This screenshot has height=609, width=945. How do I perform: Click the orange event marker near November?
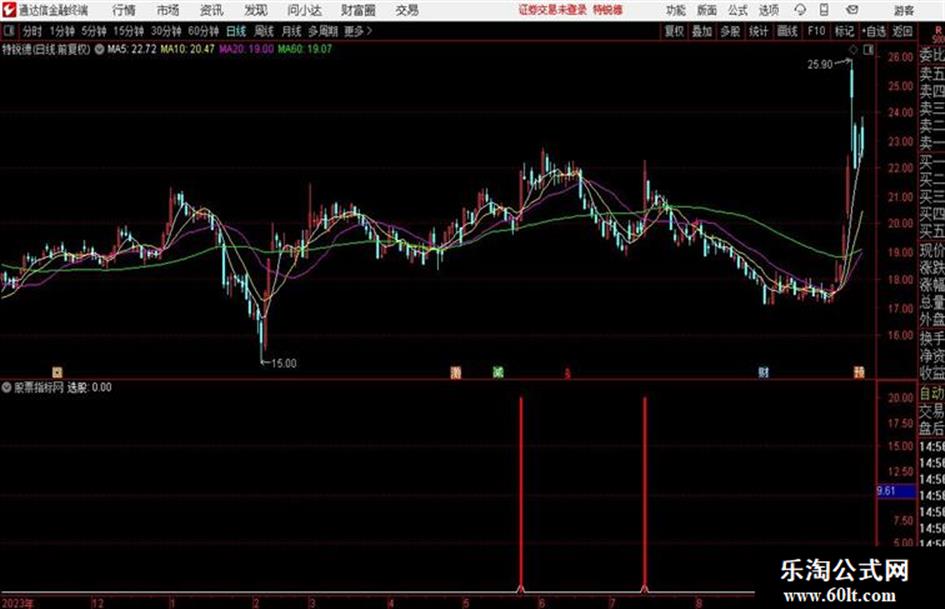57,373
